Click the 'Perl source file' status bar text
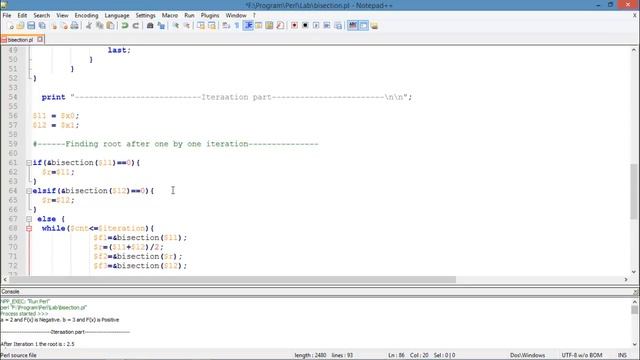The width and height of the screenshot is (640, 360). (19, 356)
